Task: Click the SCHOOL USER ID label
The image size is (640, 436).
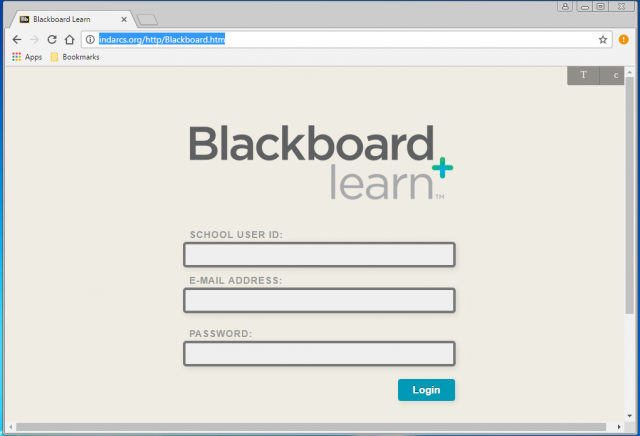Action: pos(236,235)
